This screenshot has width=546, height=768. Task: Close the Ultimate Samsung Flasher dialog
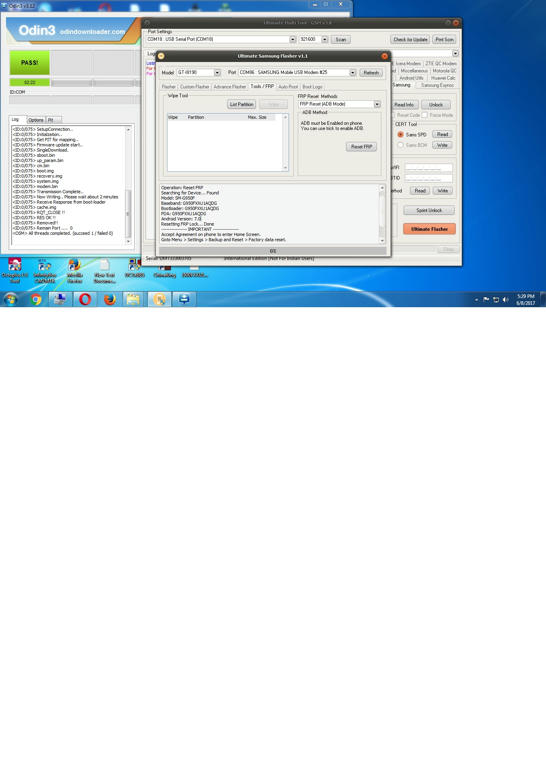(x=384, y=56)
